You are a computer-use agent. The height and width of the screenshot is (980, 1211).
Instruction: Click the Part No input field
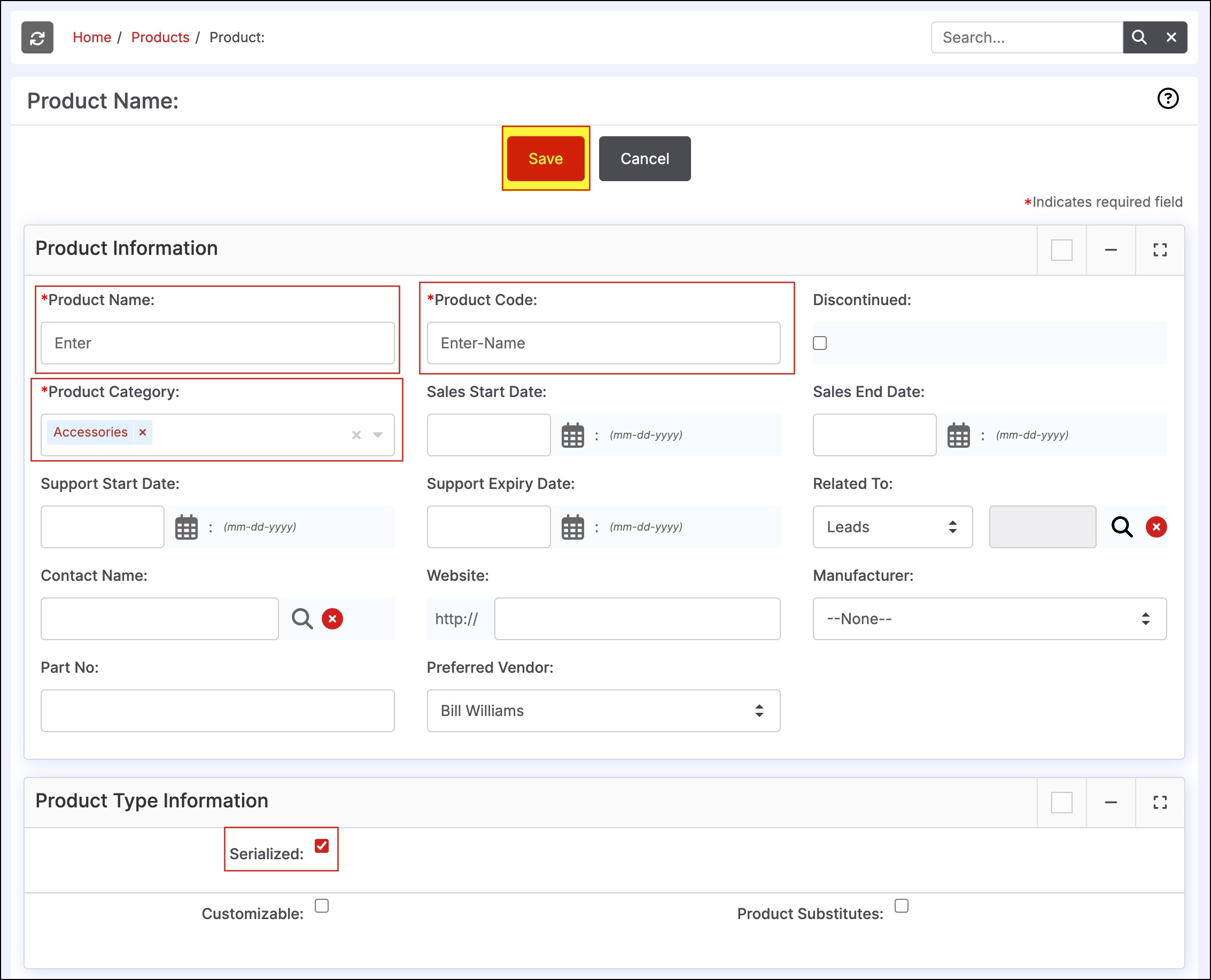[218, 711]
